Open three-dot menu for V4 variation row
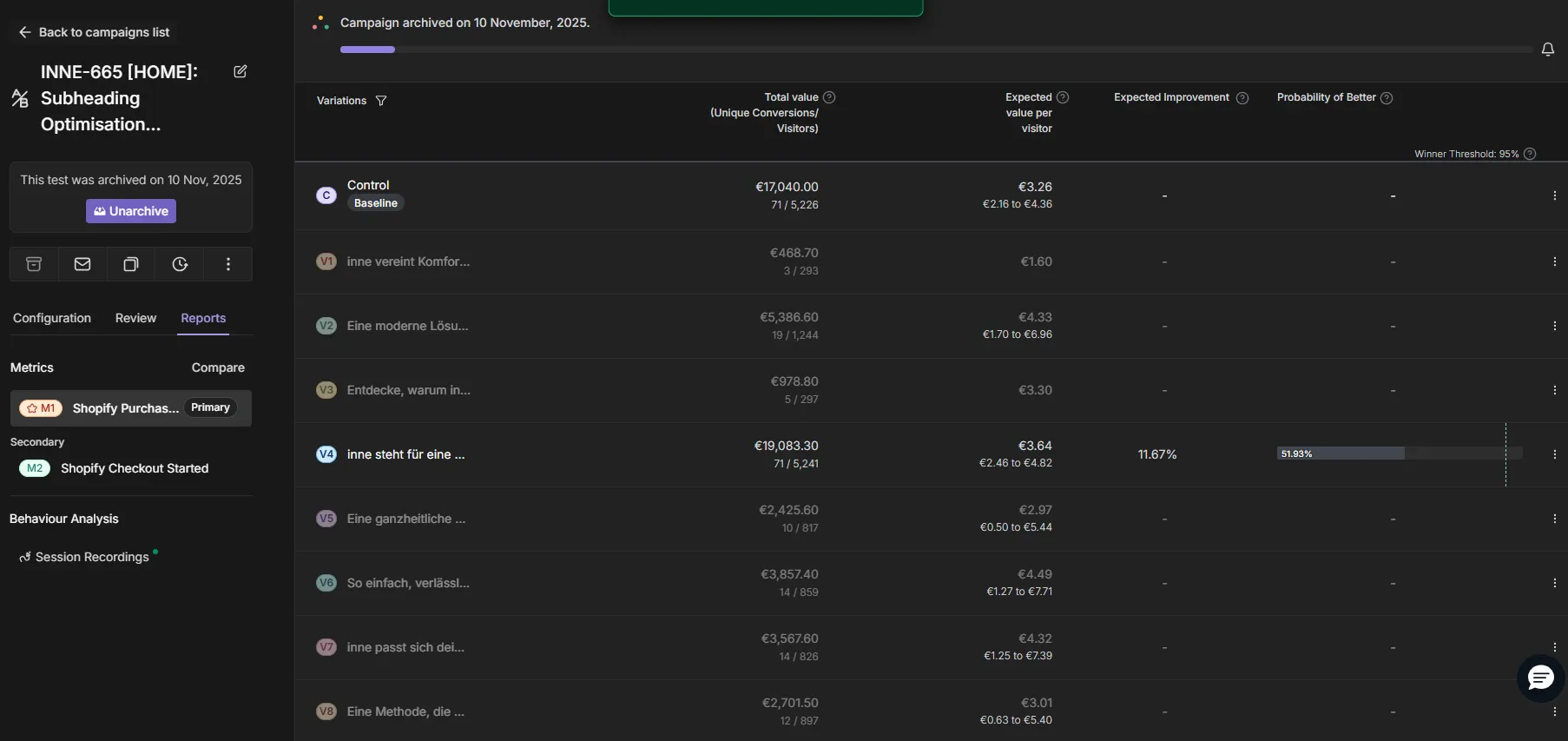This screenshot has height=741, width=1568. (1554, 454)
